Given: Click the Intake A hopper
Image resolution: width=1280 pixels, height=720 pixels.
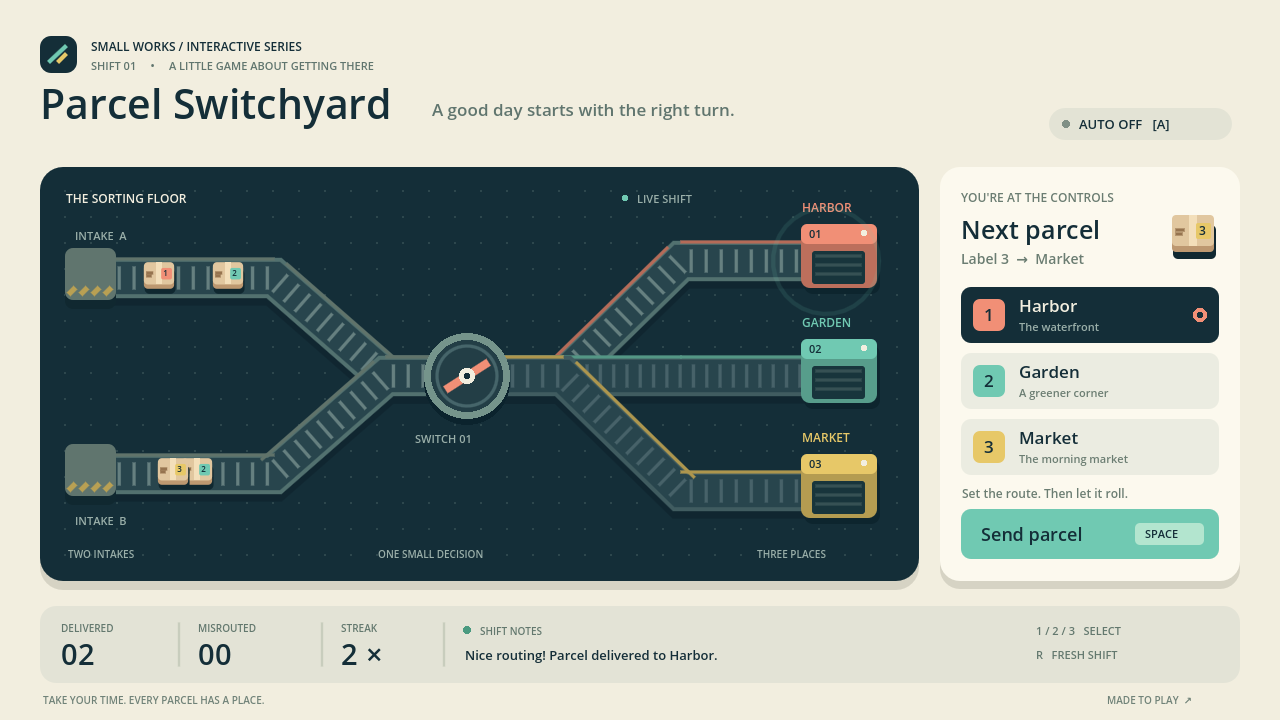Looking at the screenshot, I should pos(90,273).
